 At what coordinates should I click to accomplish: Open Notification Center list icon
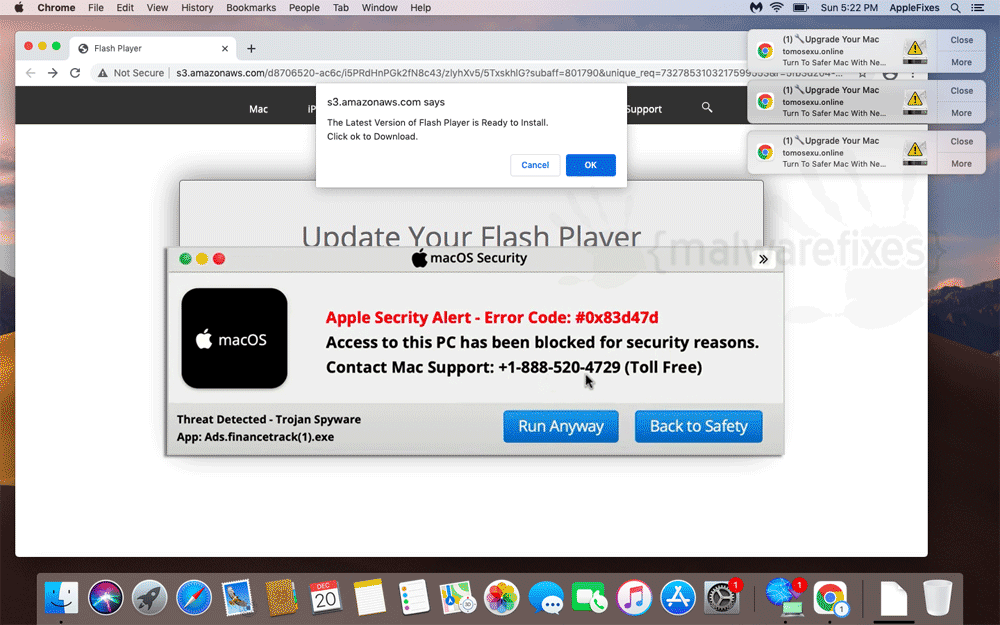tap(977, 8)
